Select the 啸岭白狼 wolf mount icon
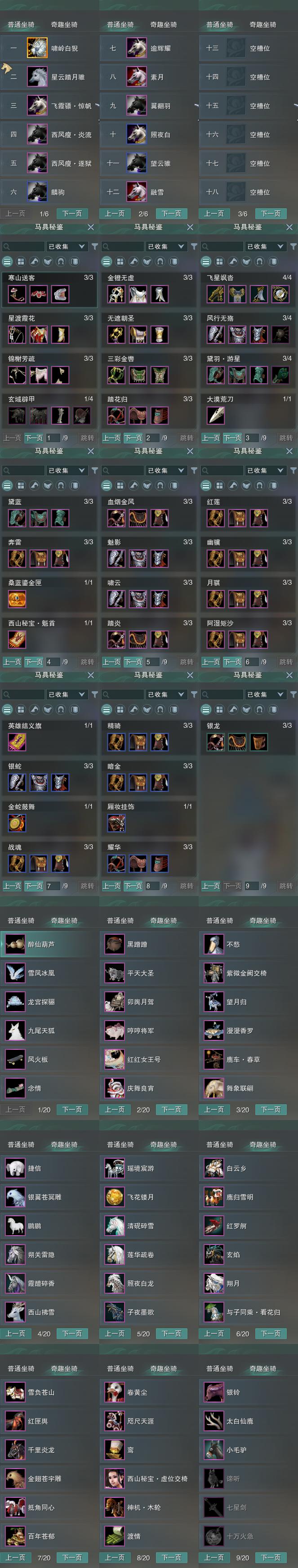 click(x=37, y=48)
